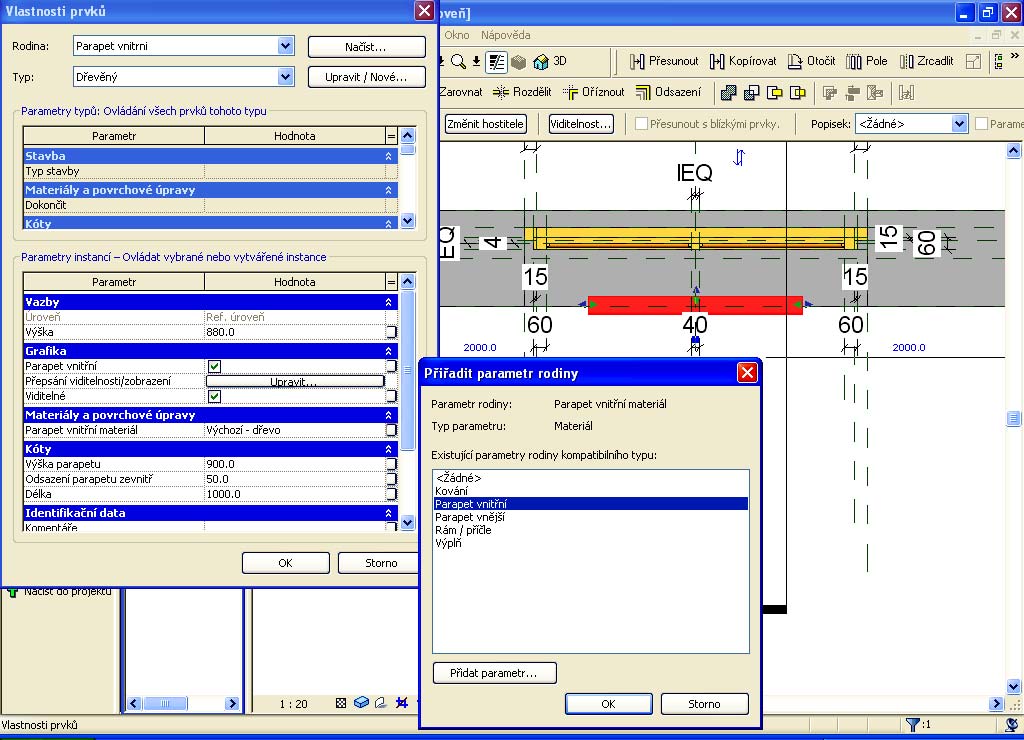Open the default 3D view house icon
Viewport: 1024px width, 740px height.
(x=541, y=61)
